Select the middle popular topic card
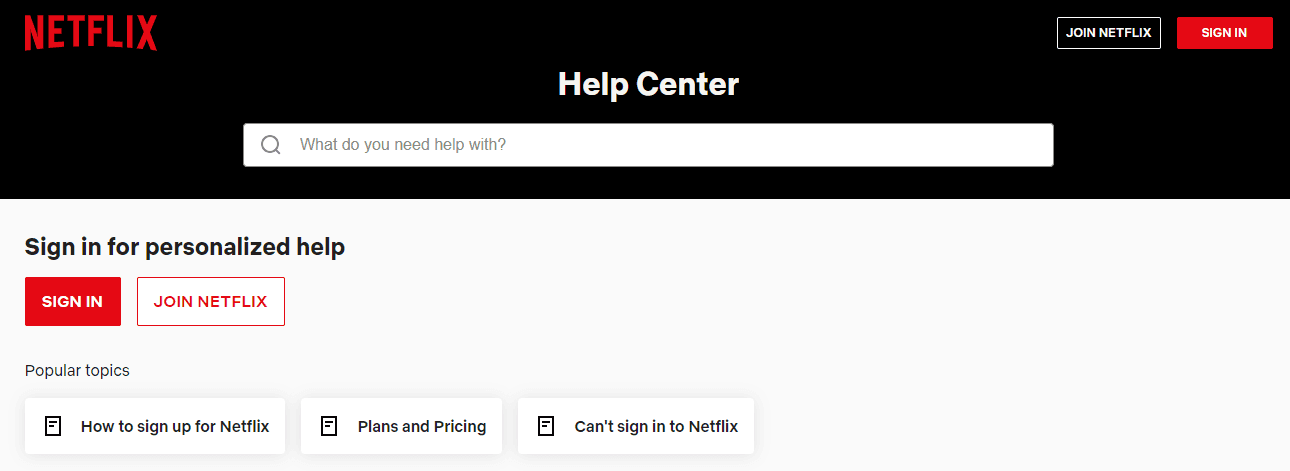The width and height of the screenshot is (1290, 471). (403, 426)
